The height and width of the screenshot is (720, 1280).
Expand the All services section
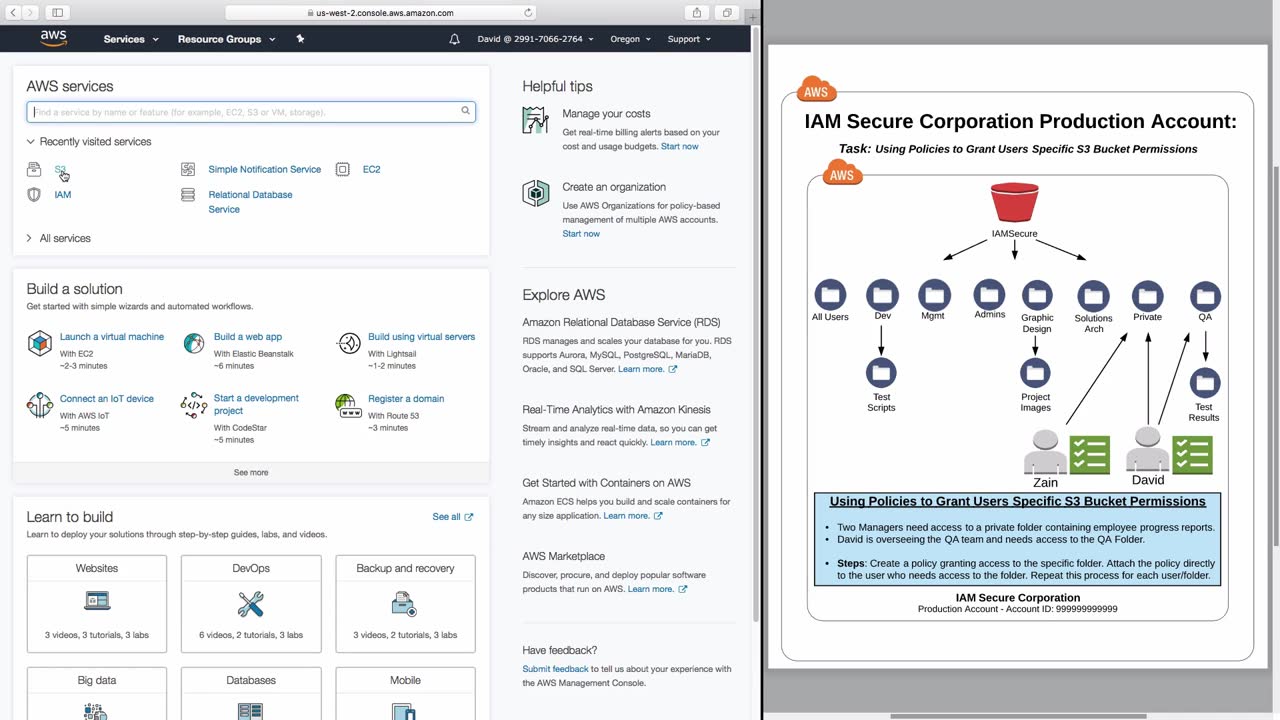click(x=58, y=239)
